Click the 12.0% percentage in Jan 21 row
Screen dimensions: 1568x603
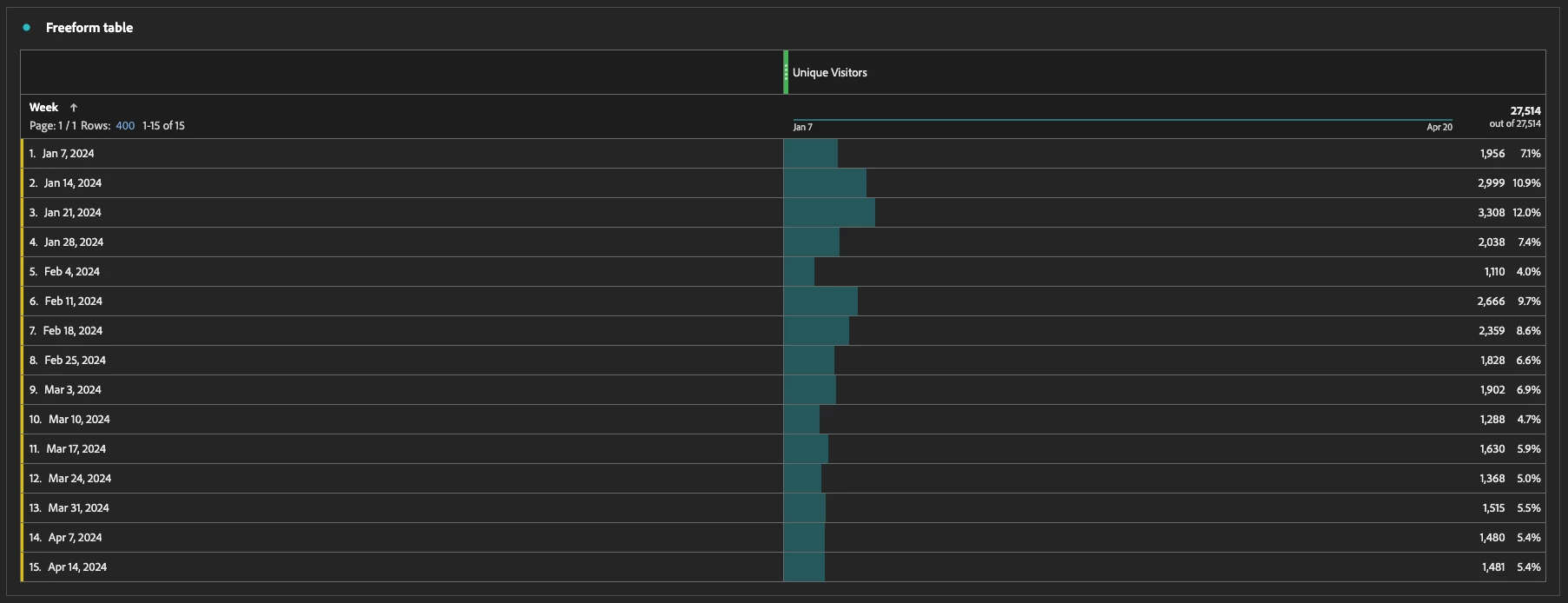point(1526,213)
